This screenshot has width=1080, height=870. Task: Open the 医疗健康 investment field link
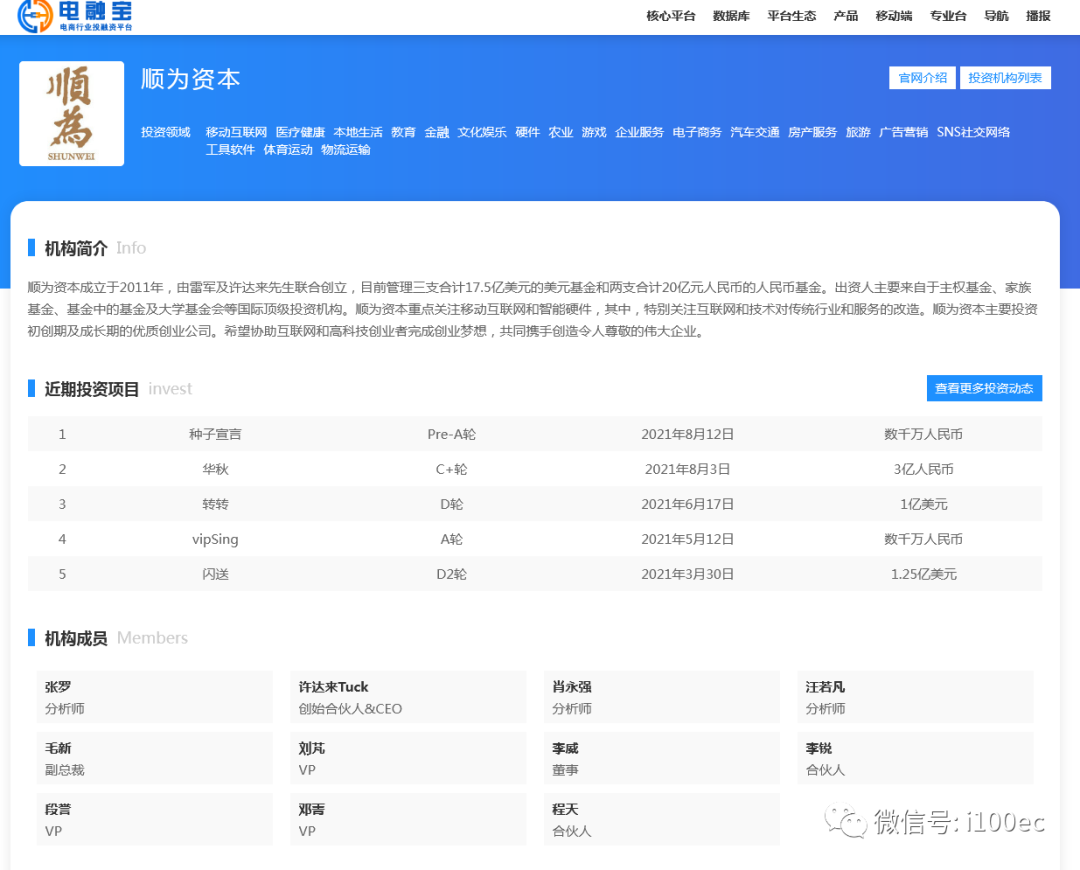[x=301, y=131]
